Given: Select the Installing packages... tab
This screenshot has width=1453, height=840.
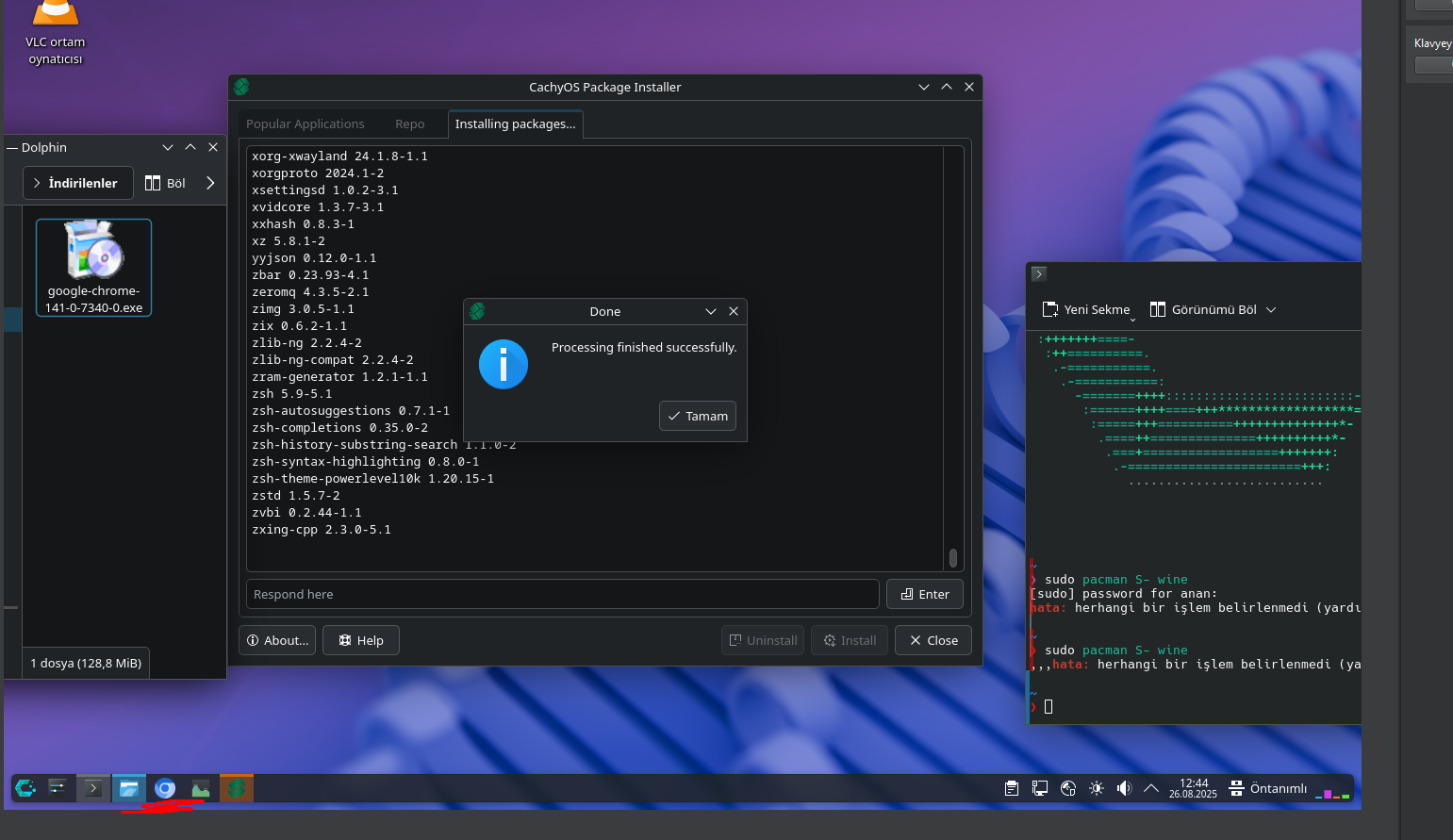Looking at the screenshot, I should [x=515, y=124].
